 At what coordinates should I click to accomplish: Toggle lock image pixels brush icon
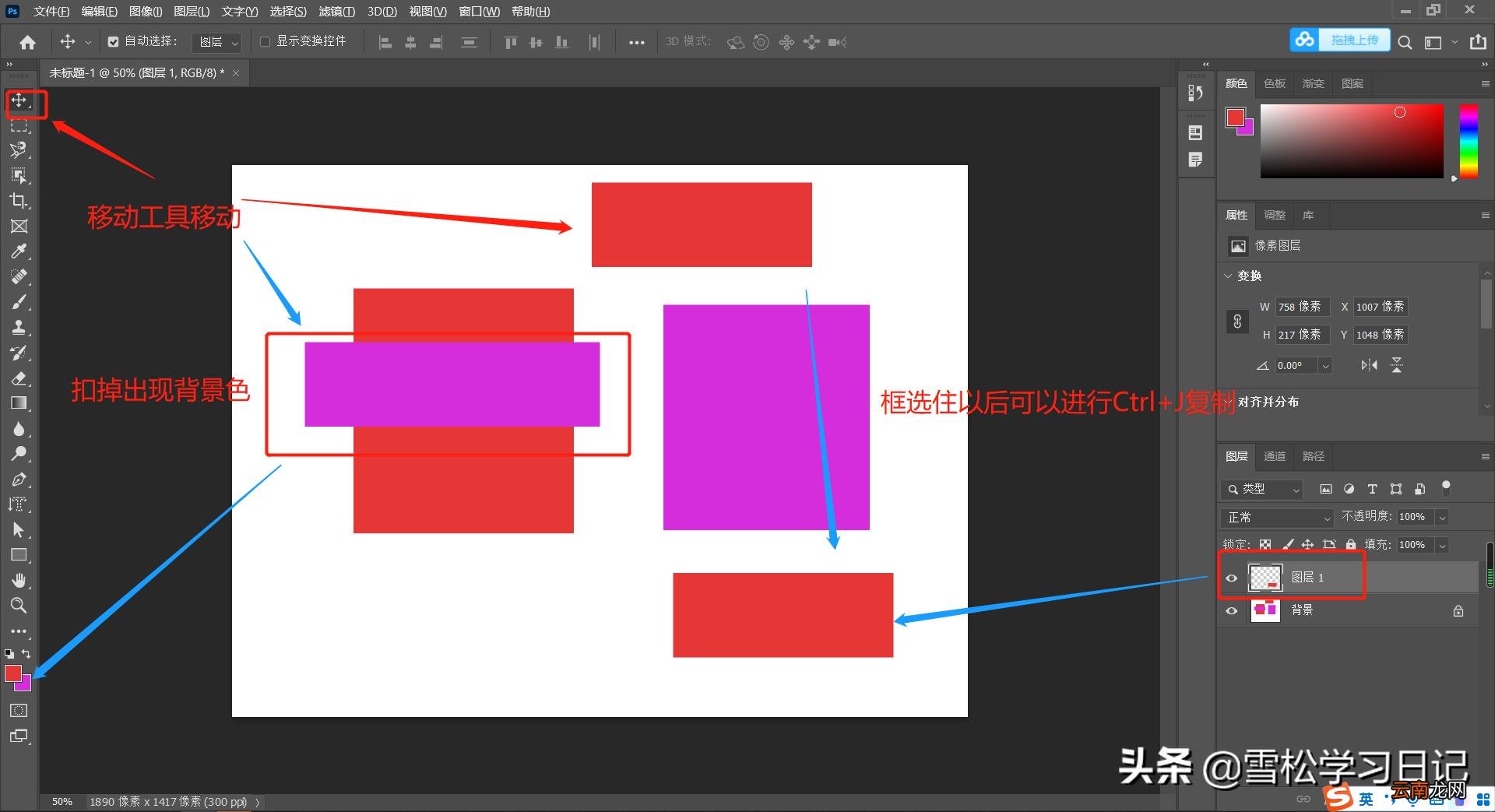[x=1287, y=545]
